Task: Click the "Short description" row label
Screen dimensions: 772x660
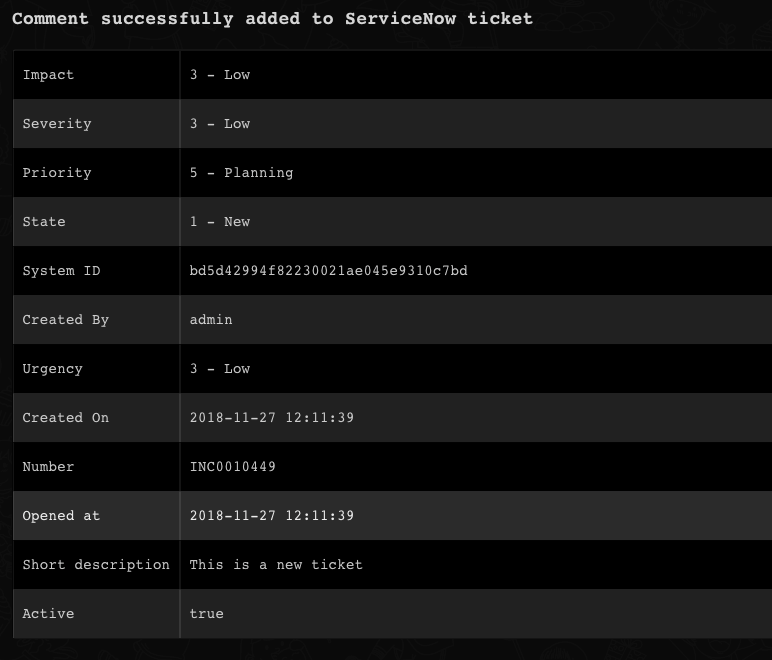Action: [96, 565]
